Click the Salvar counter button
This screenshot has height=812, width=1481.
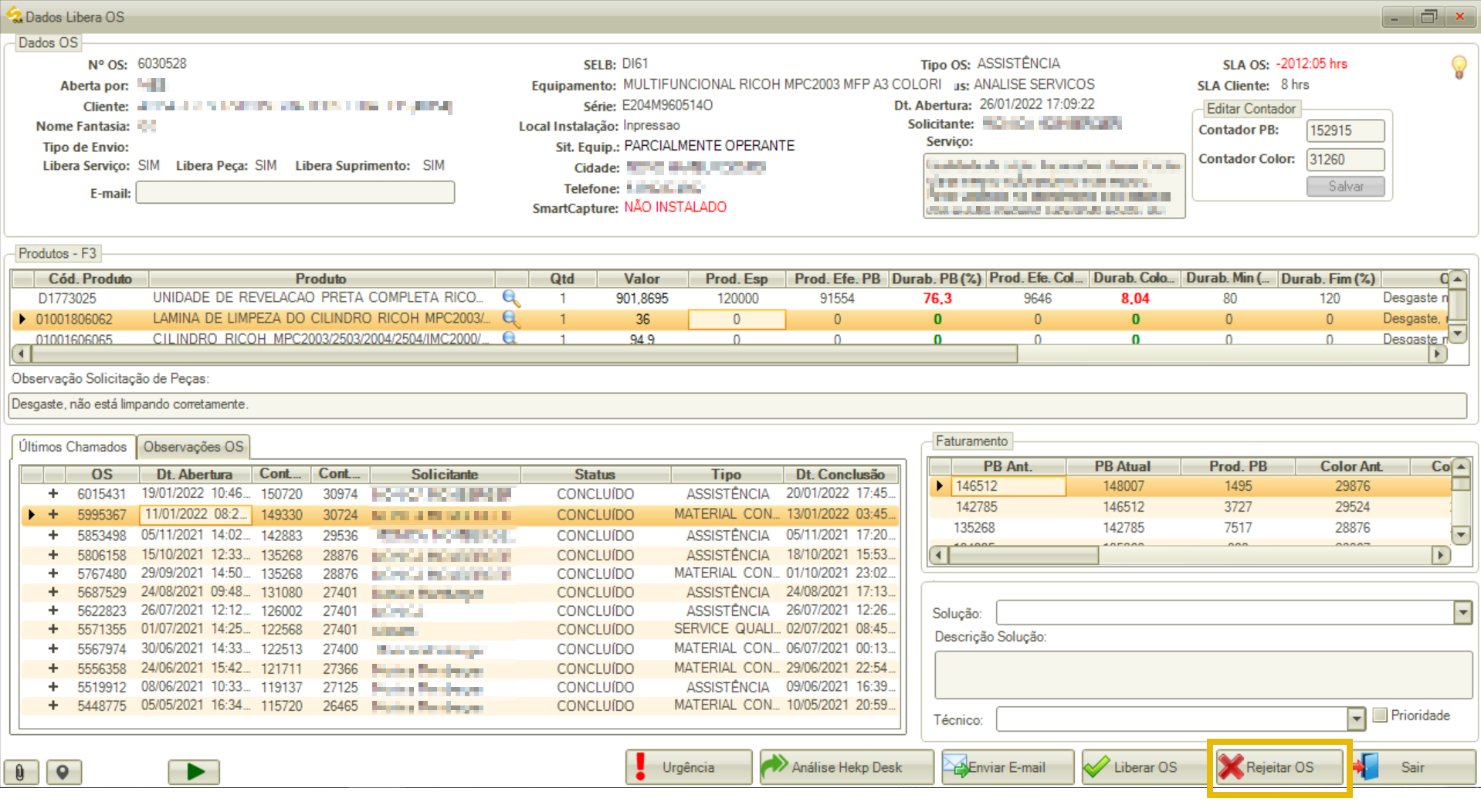pyautogui.click(x=1345, y=186)
